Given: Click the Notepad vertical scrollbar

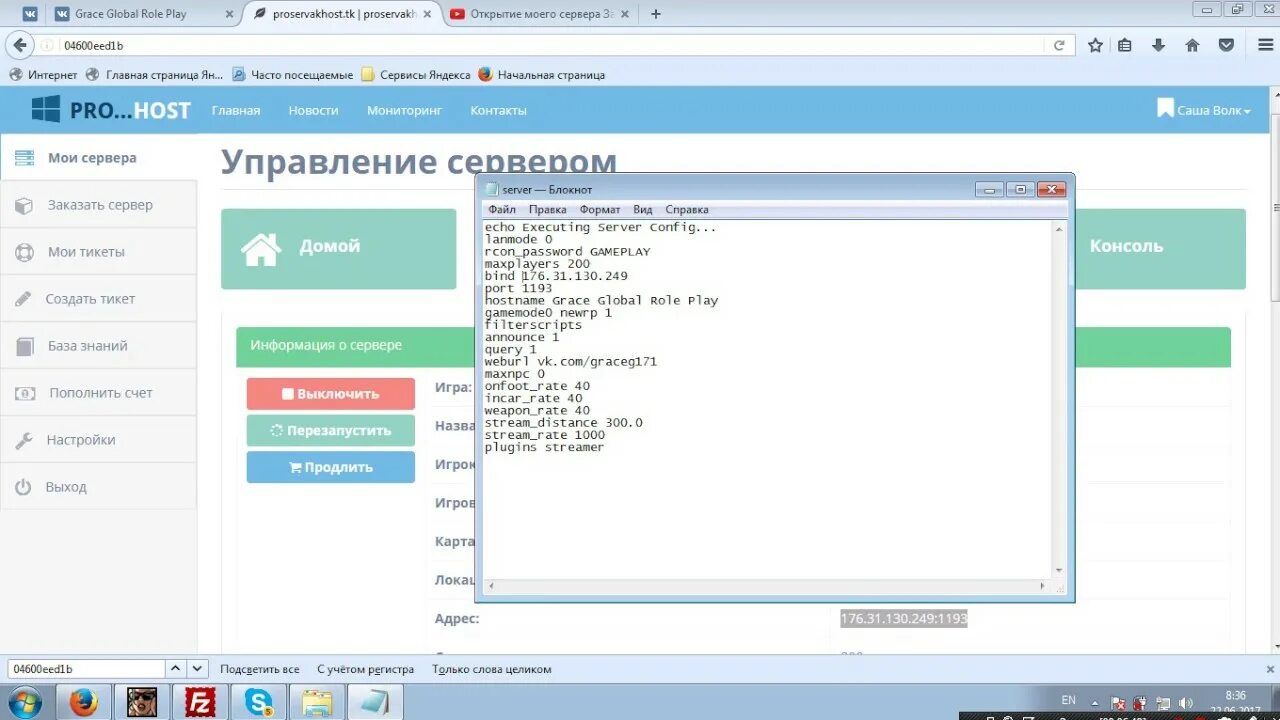Looking at the screenshot, I should click(x=1059, y=400).
